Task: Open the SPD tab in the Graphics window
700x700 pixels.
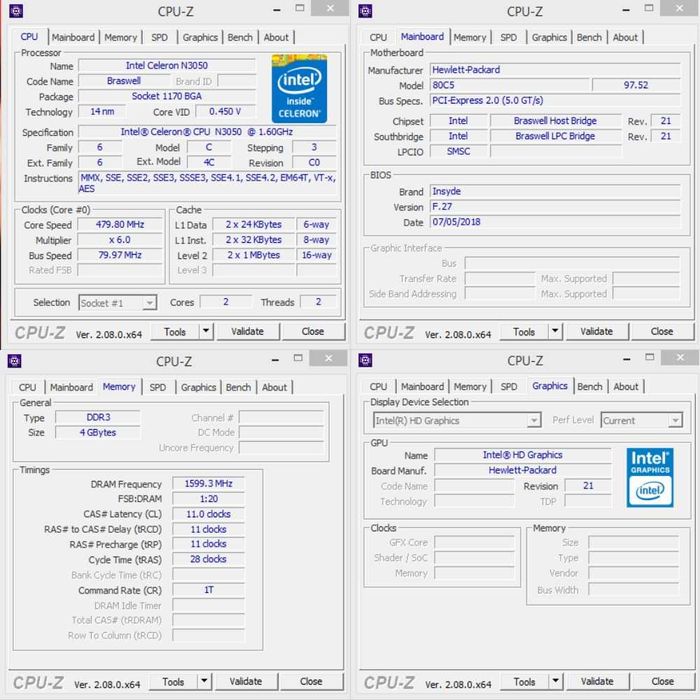Action: click(508, 387)
